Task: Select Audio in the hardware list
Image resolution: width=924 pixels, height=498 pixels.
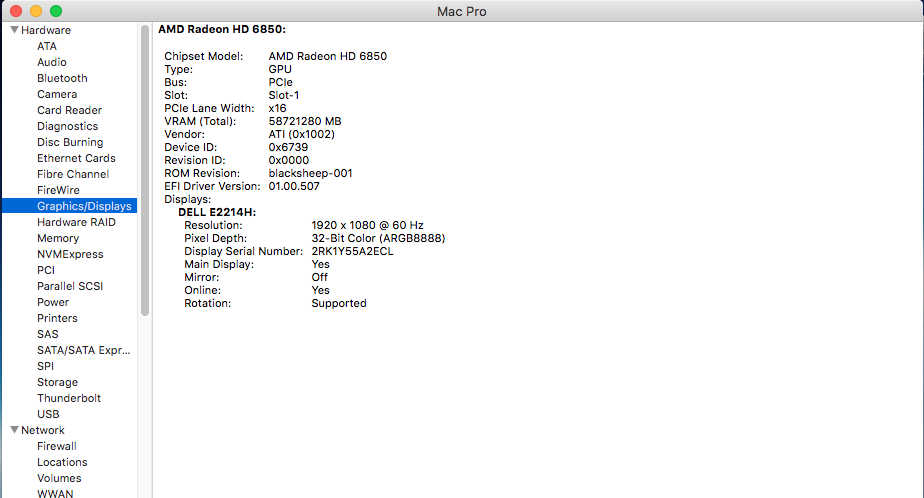Action: 52,62
